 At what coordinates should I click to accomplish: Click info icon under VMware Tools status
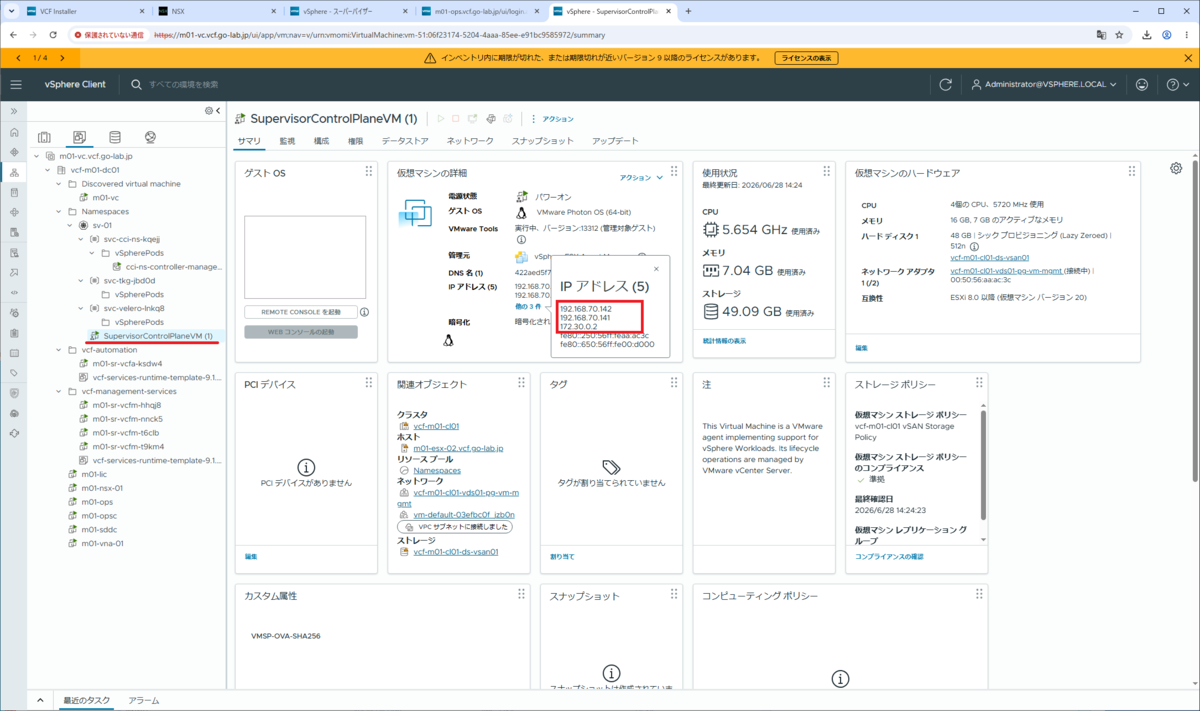(x=521, y=240)
